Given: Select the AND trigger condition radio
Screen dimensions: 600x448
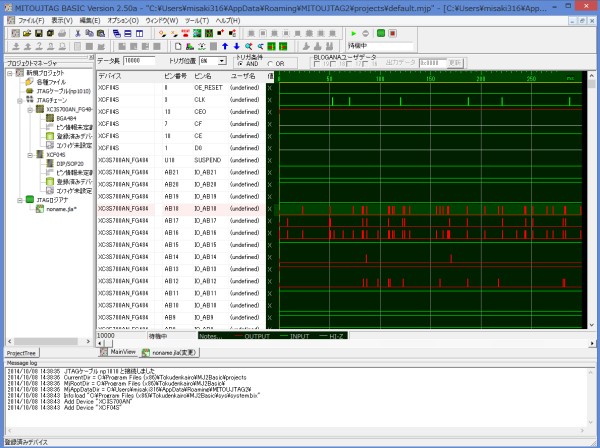Looking at the screenshot, I should (238, 64).
